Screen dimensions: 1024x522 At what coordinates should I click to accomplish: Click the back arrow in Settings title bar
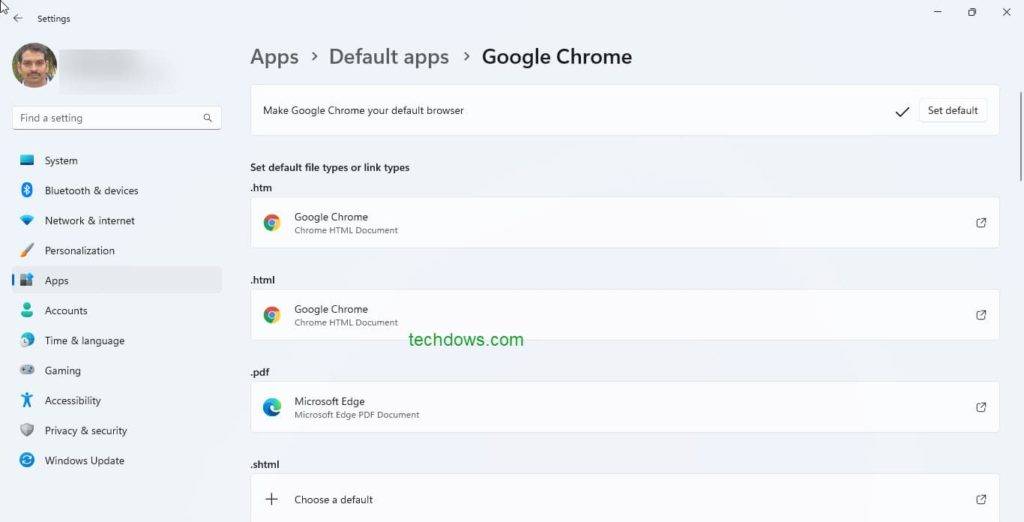(18, 18)
